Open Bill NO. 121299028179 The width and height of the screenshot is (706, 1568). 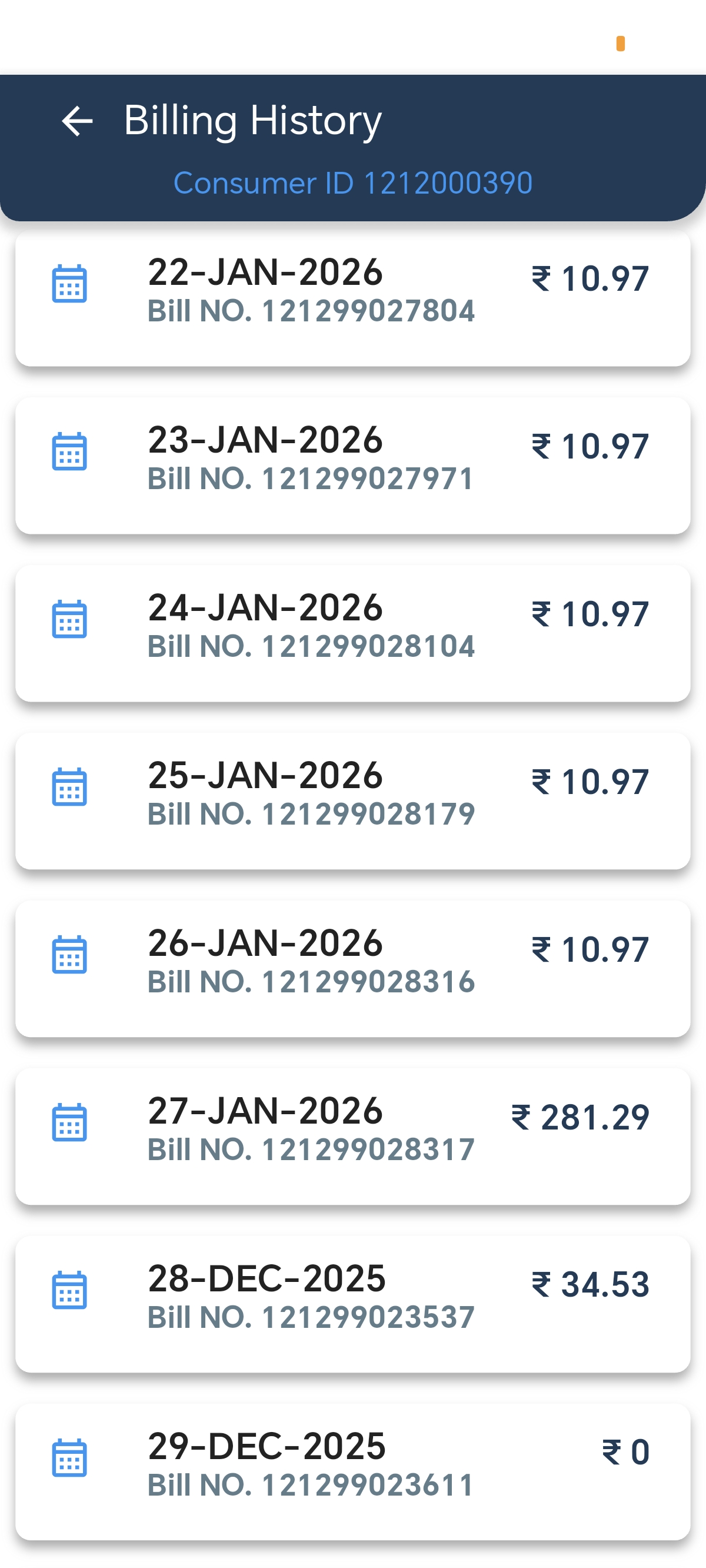311,815
